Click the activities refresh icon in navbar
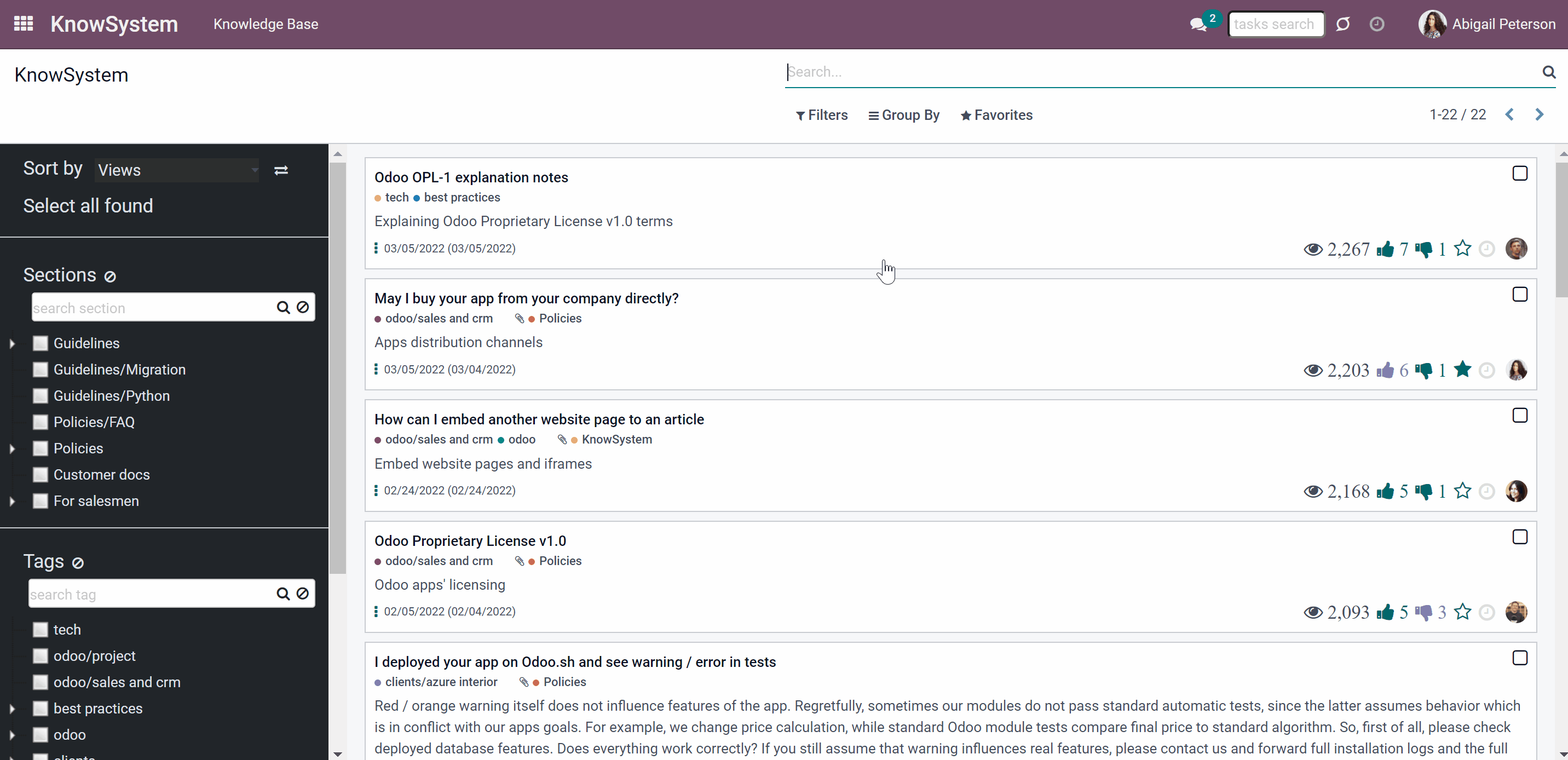This screenshot has height=760, width=1568. point(1343,24)
